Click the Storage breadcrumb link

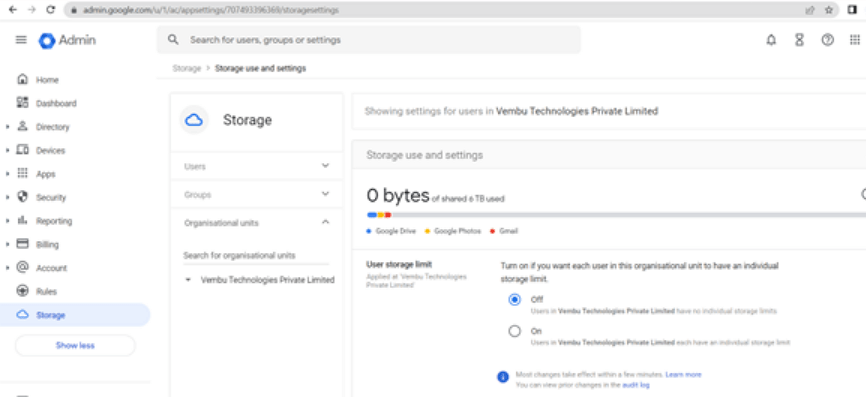coord(187,68)
